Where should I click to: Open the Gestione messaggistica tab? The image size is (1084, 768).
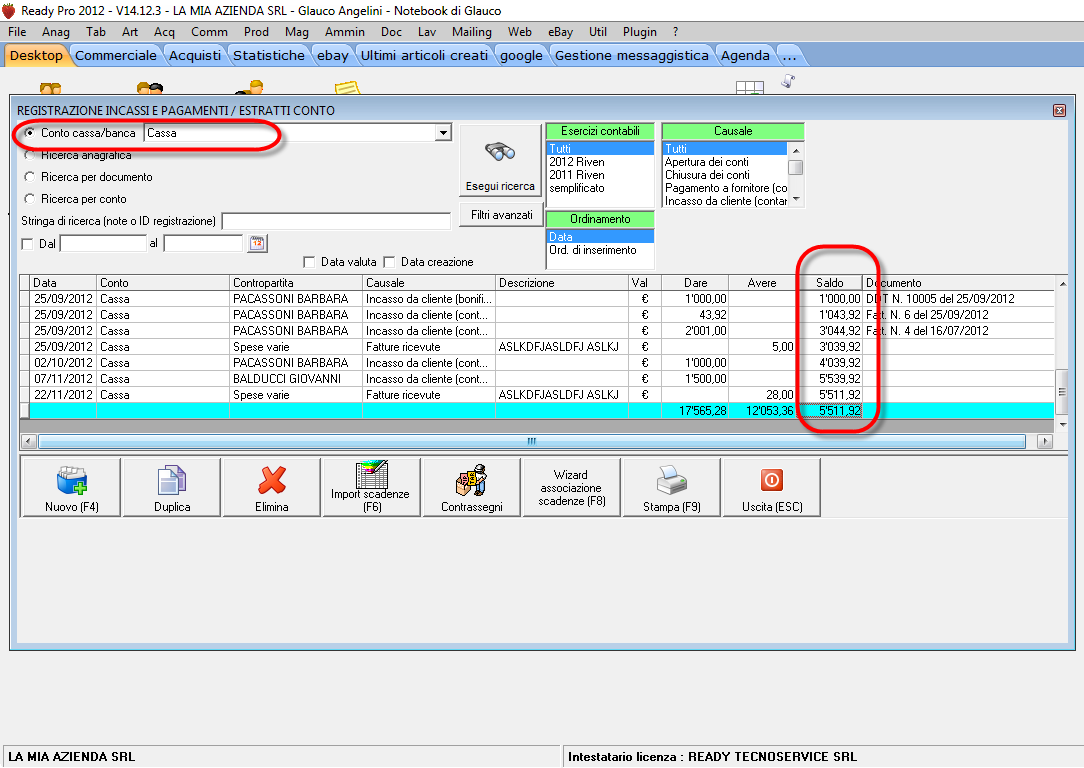click(632, 55)
